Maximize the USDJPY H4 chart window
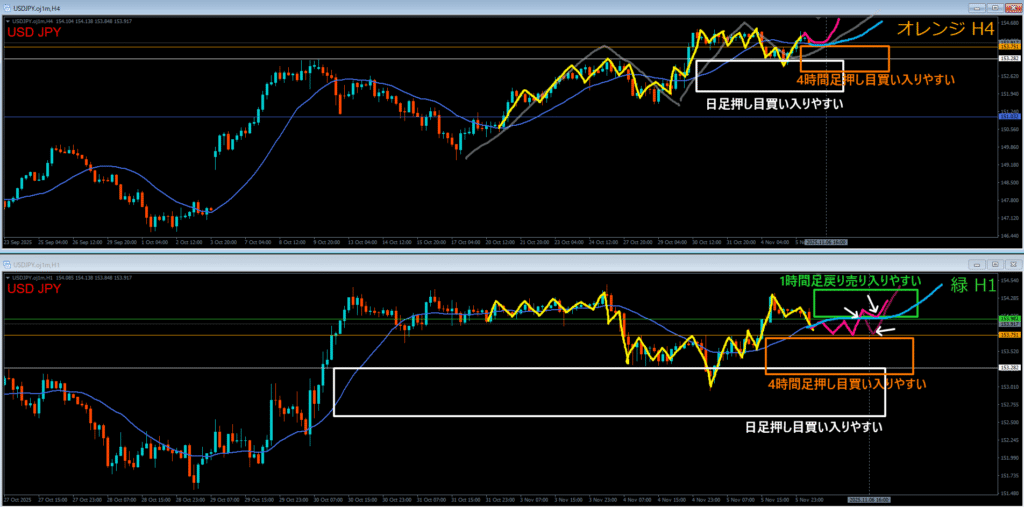Screen dimensions: 1024x507 [995, 8]
